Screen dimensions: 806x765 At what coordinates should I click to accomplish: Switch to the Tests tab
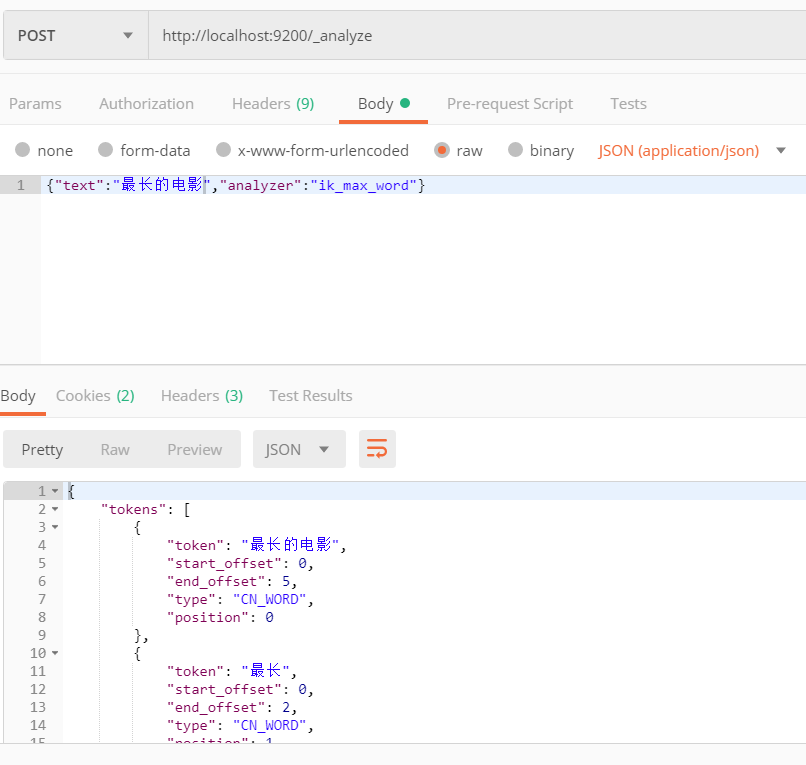628,104
